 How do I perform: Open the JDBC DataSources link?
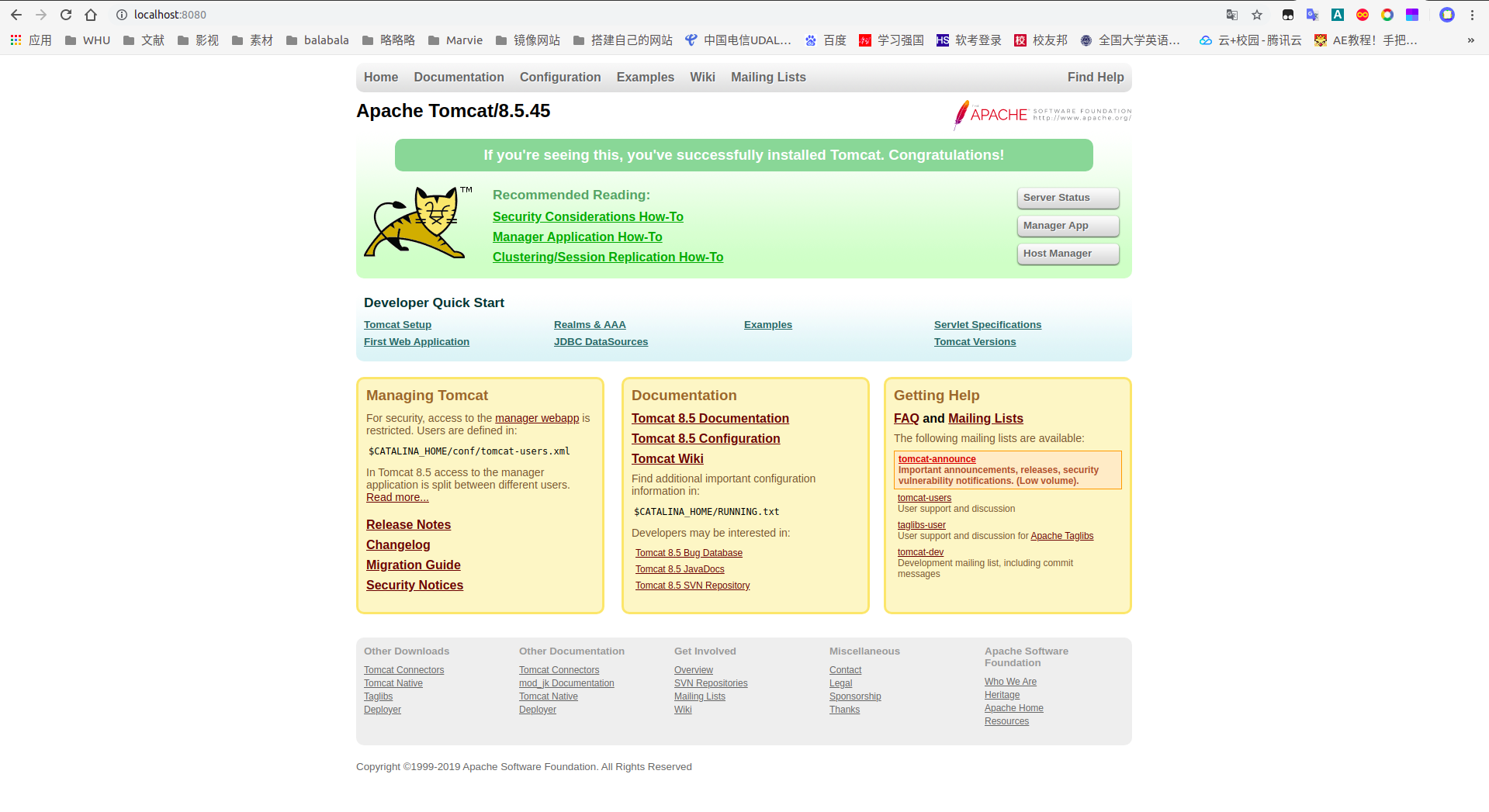tap(601, 342)
